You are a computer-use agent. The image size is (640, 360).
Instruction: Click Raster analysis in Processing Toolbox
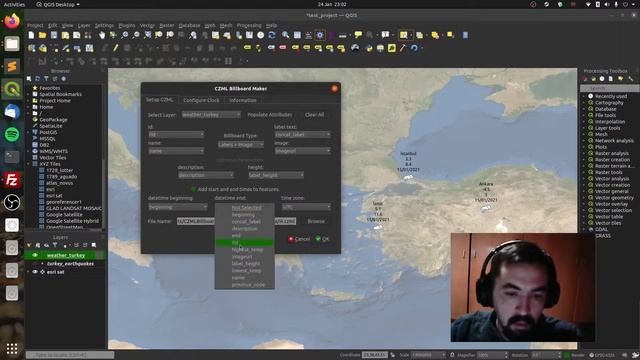(x=611, y=153)
